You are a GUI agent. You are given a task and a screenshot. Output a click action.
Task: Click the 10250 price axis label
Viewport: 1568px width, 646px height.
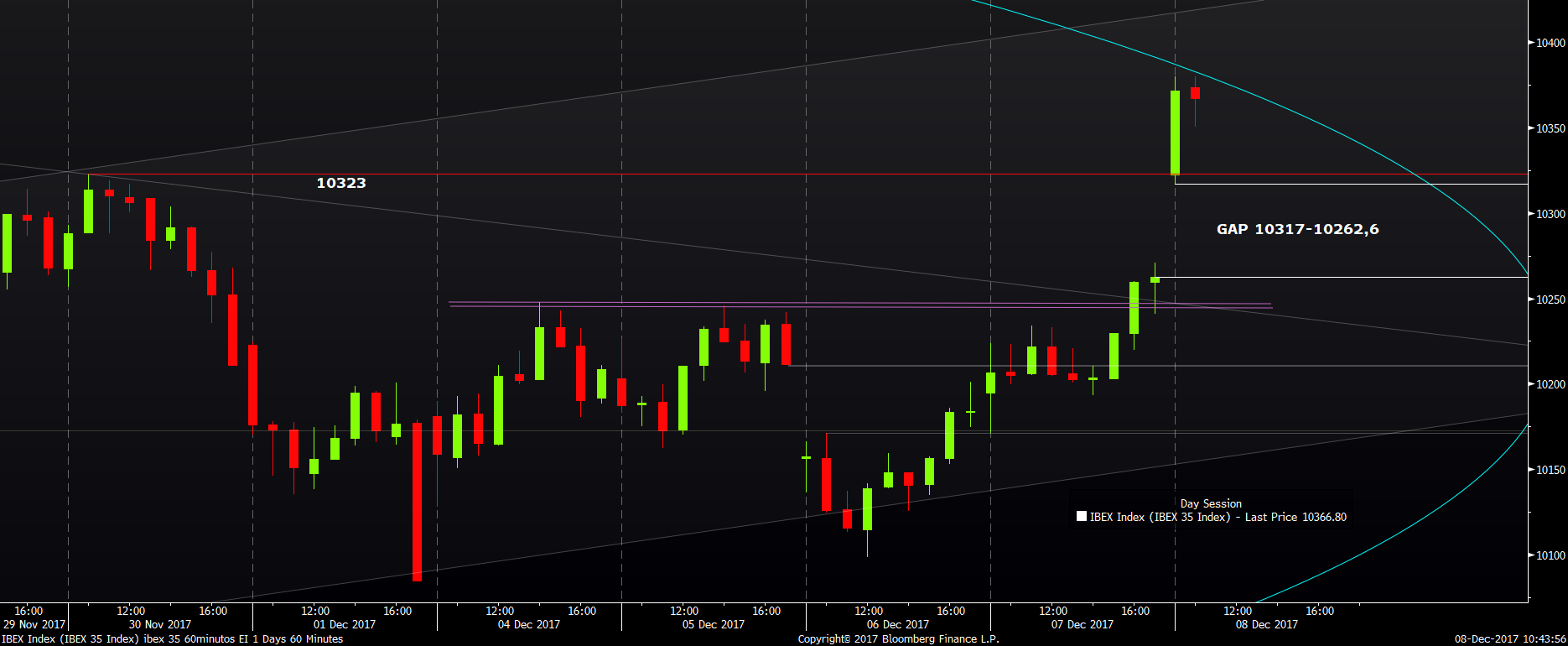point(1550,300)
